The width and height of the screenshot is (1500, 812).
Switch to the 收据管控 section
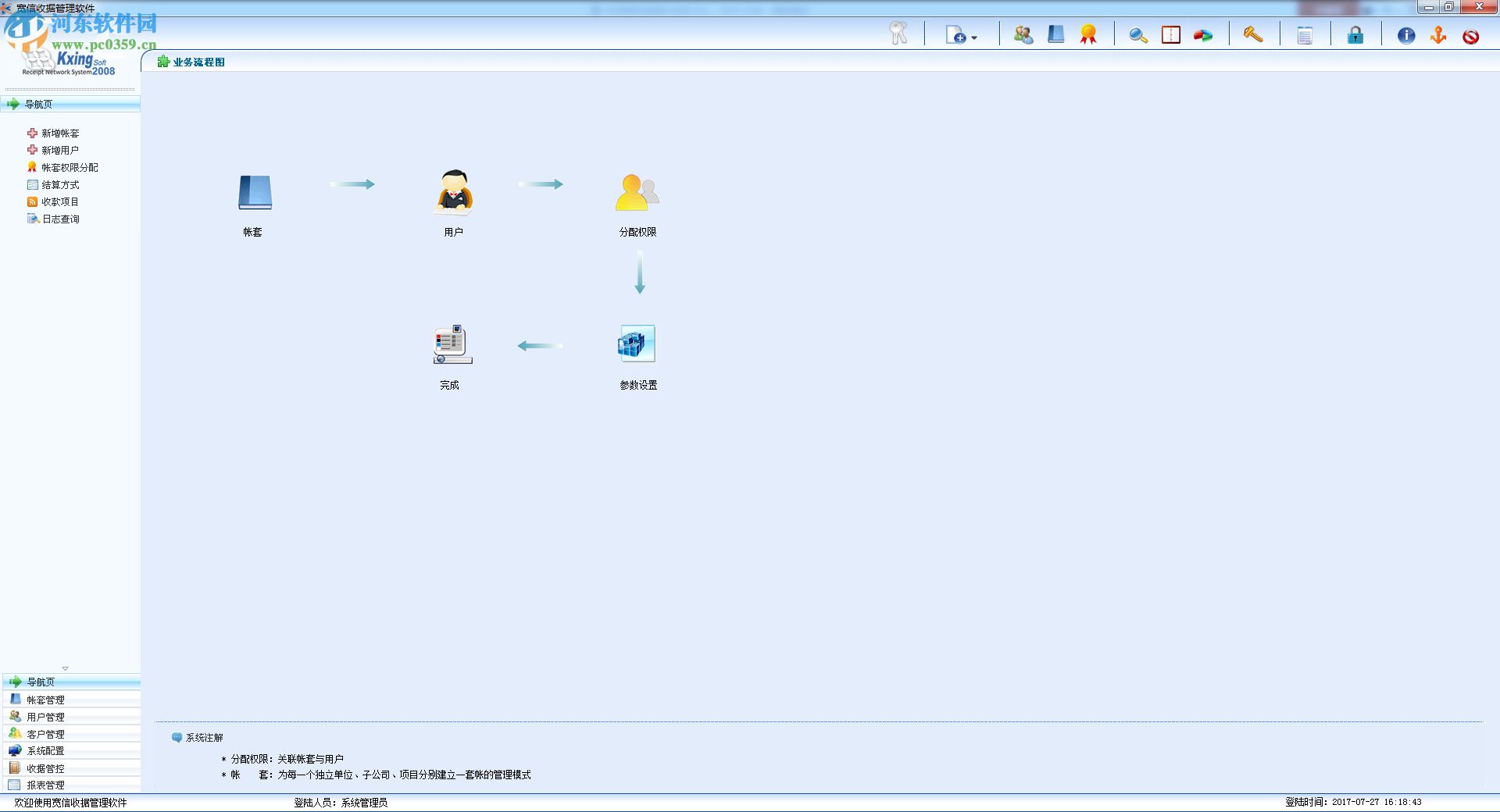coord(70,768)
